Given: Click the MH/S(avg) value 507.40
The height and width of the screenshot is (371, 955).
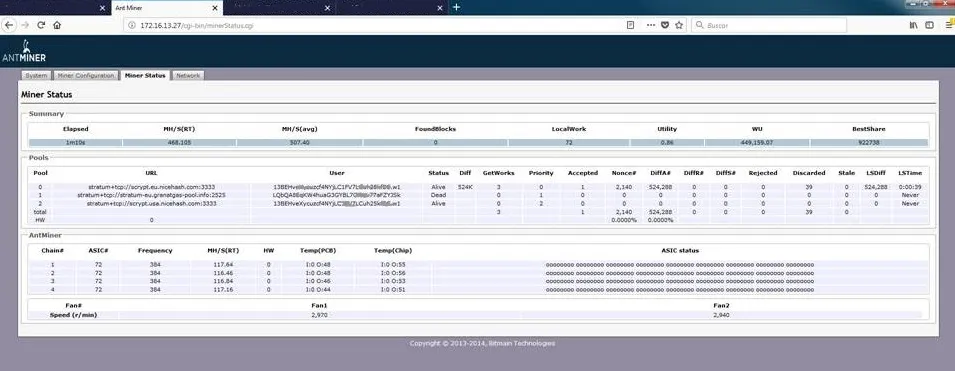Looking at the screenshot, I should (299, 143).
